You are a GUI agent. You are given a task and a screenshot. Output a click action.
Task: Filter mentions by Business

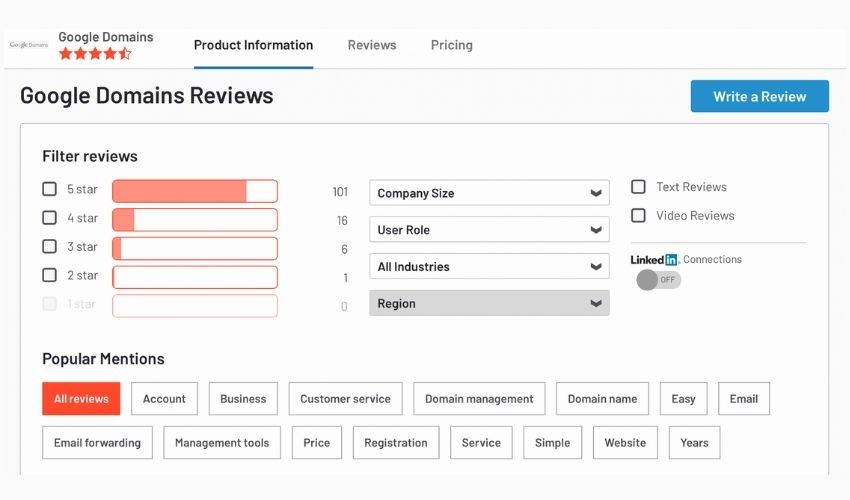pos(243,399)
